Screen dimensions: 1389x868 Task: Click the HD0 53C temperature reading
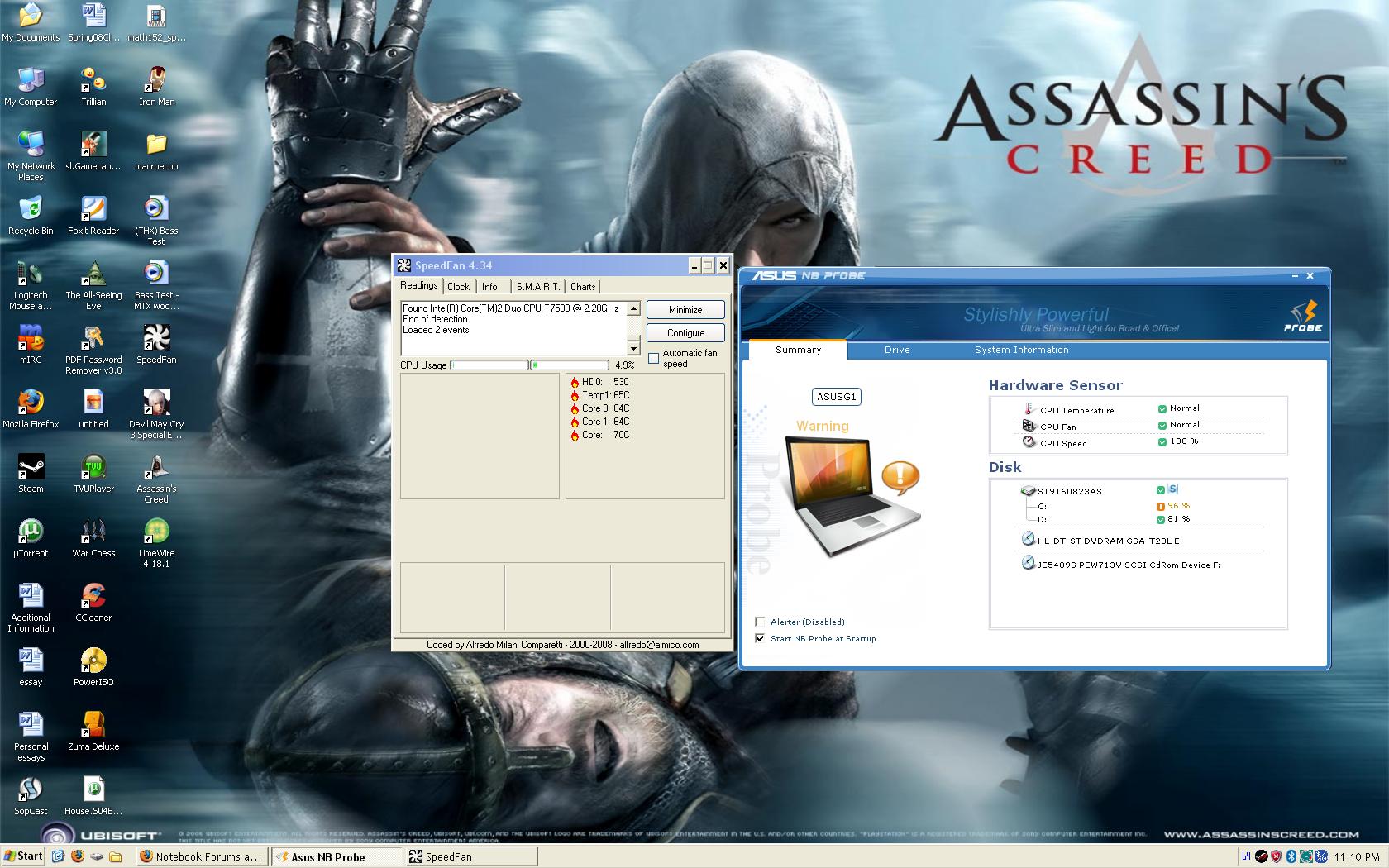pyautogui.click(x=600, y=382)
